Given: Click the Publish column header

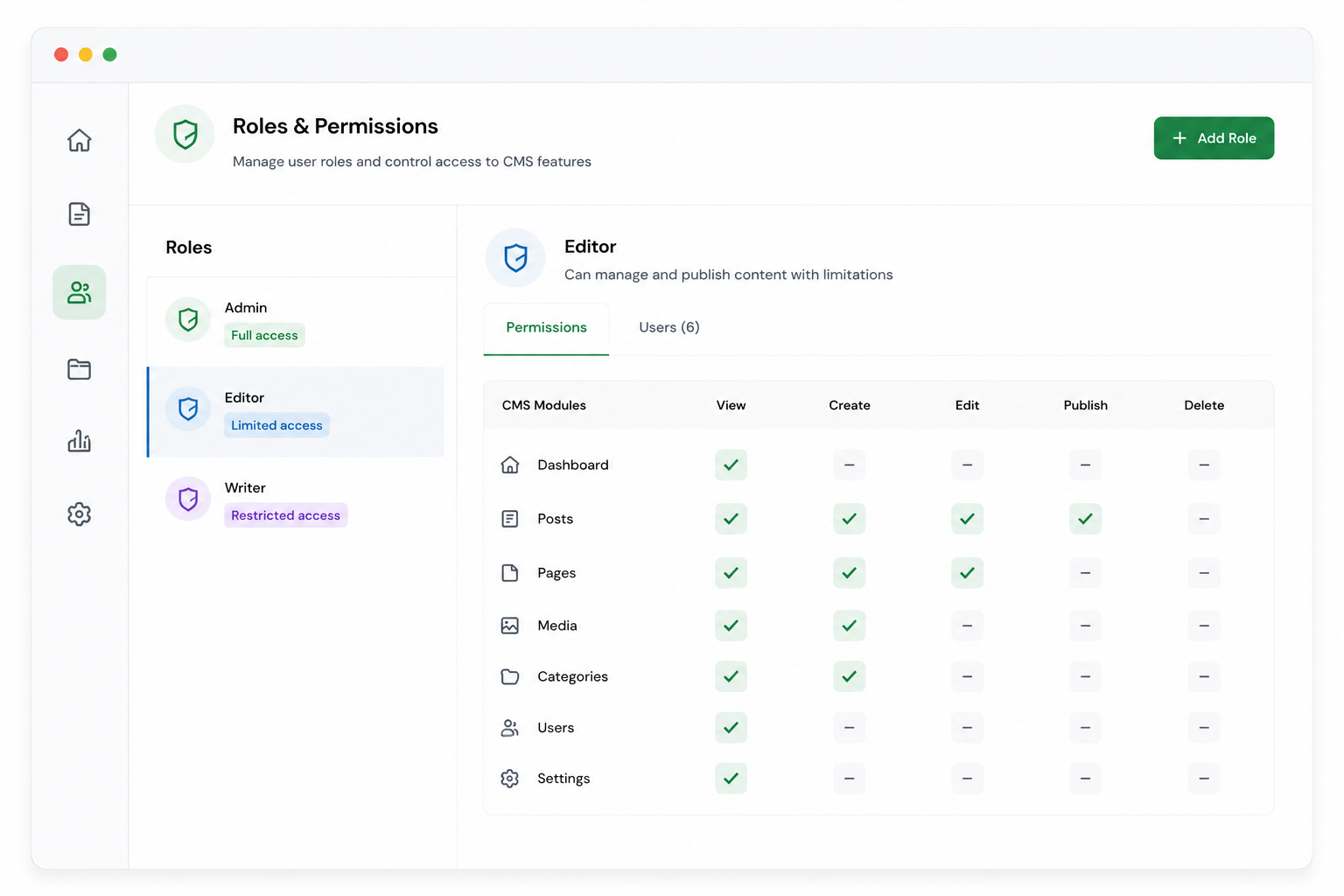Looking at the screenshot, I should 1085,405.
